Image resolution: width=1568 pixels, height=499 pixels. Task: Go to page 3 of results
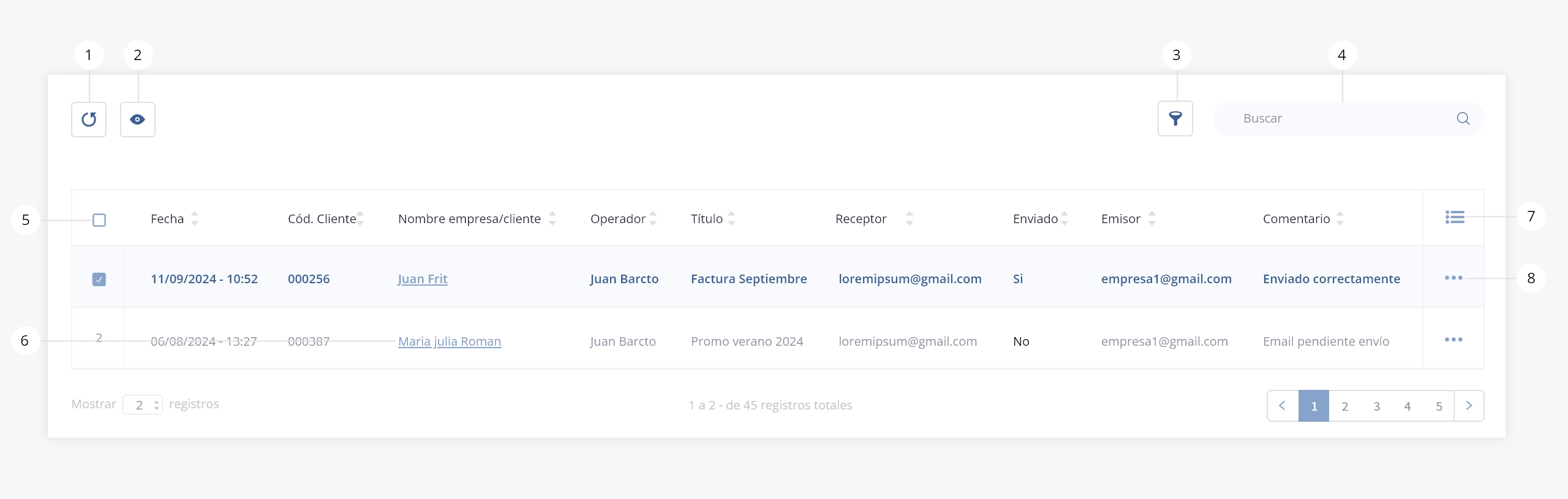pyautogui.click(x=1376, y=406)
